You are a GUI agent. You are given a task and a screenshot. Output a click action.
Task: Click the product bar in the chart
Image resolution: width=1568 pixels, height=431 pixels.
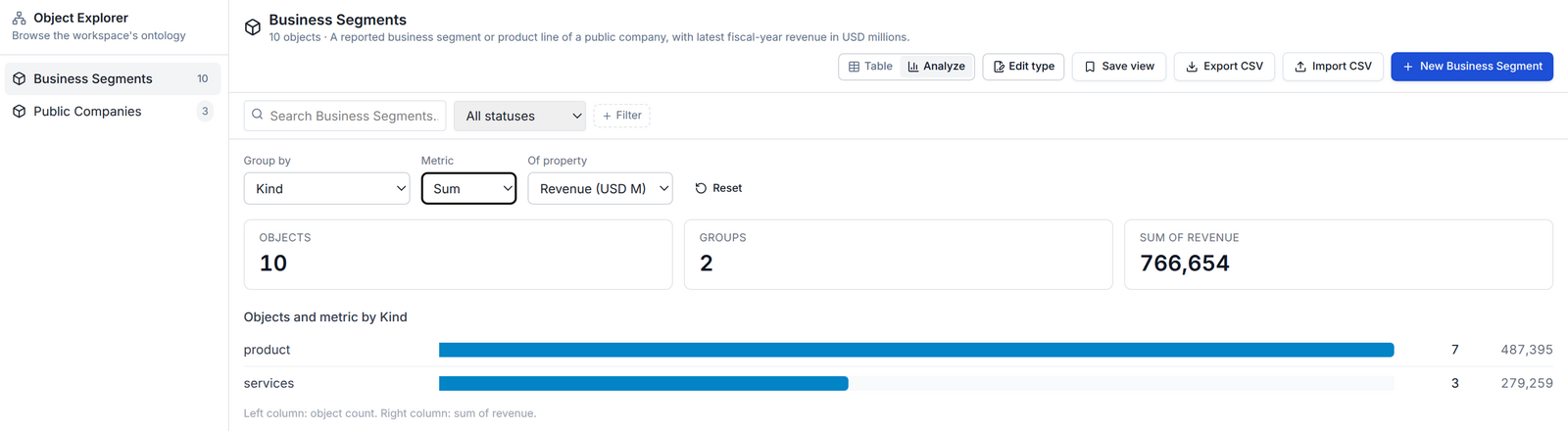(916, 350)
